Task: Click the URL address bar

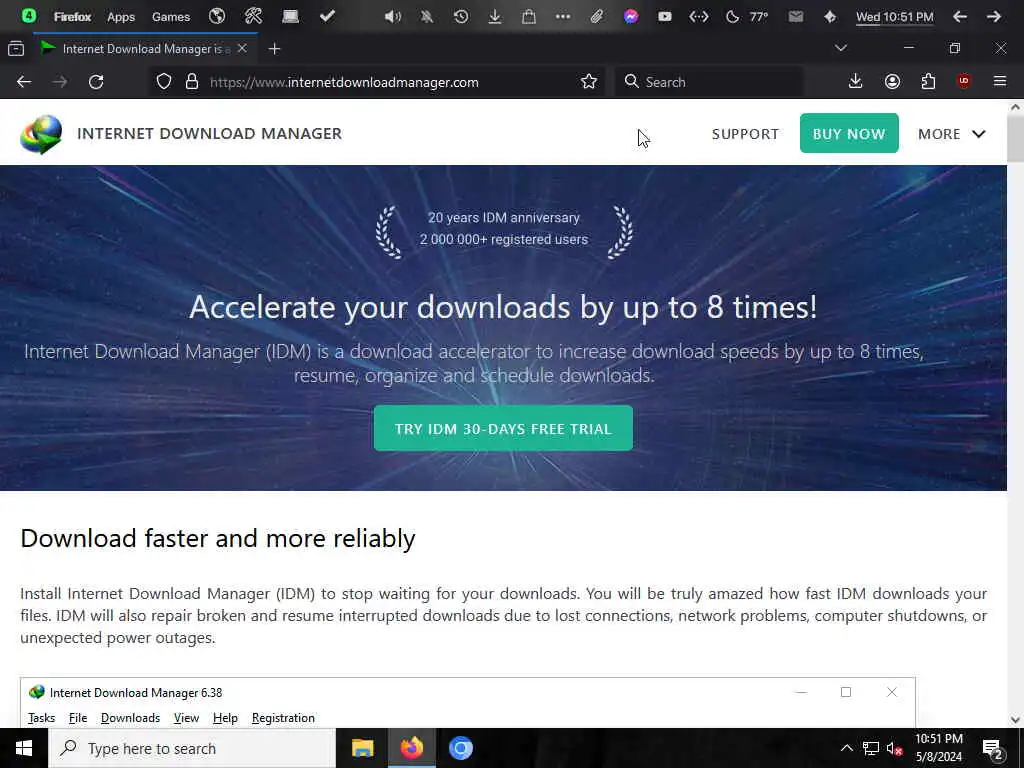Action: [379, 82]
